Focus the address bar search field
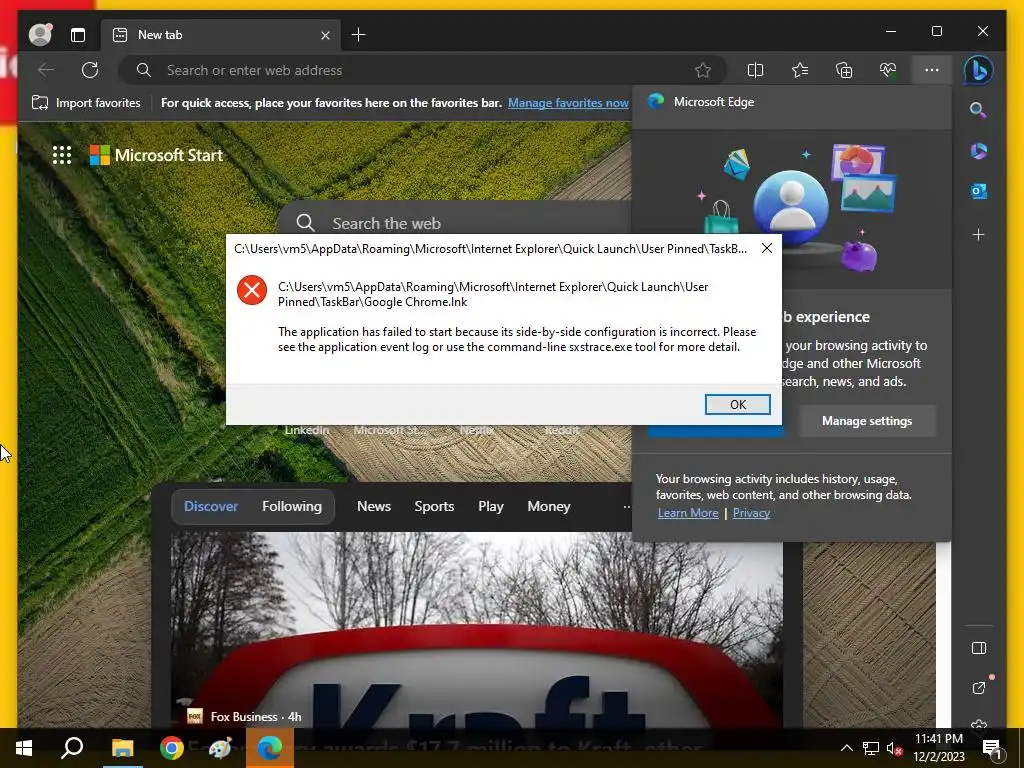 (x=422, y=70)
